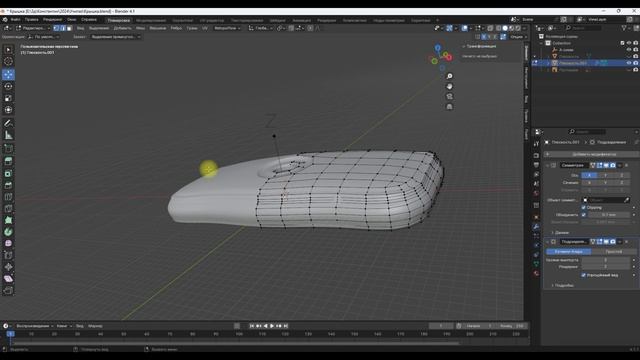Enable rendered viewport shading sphere
Image resolution: width=640 pixels, height=360 pixels.
pos(518,28)
